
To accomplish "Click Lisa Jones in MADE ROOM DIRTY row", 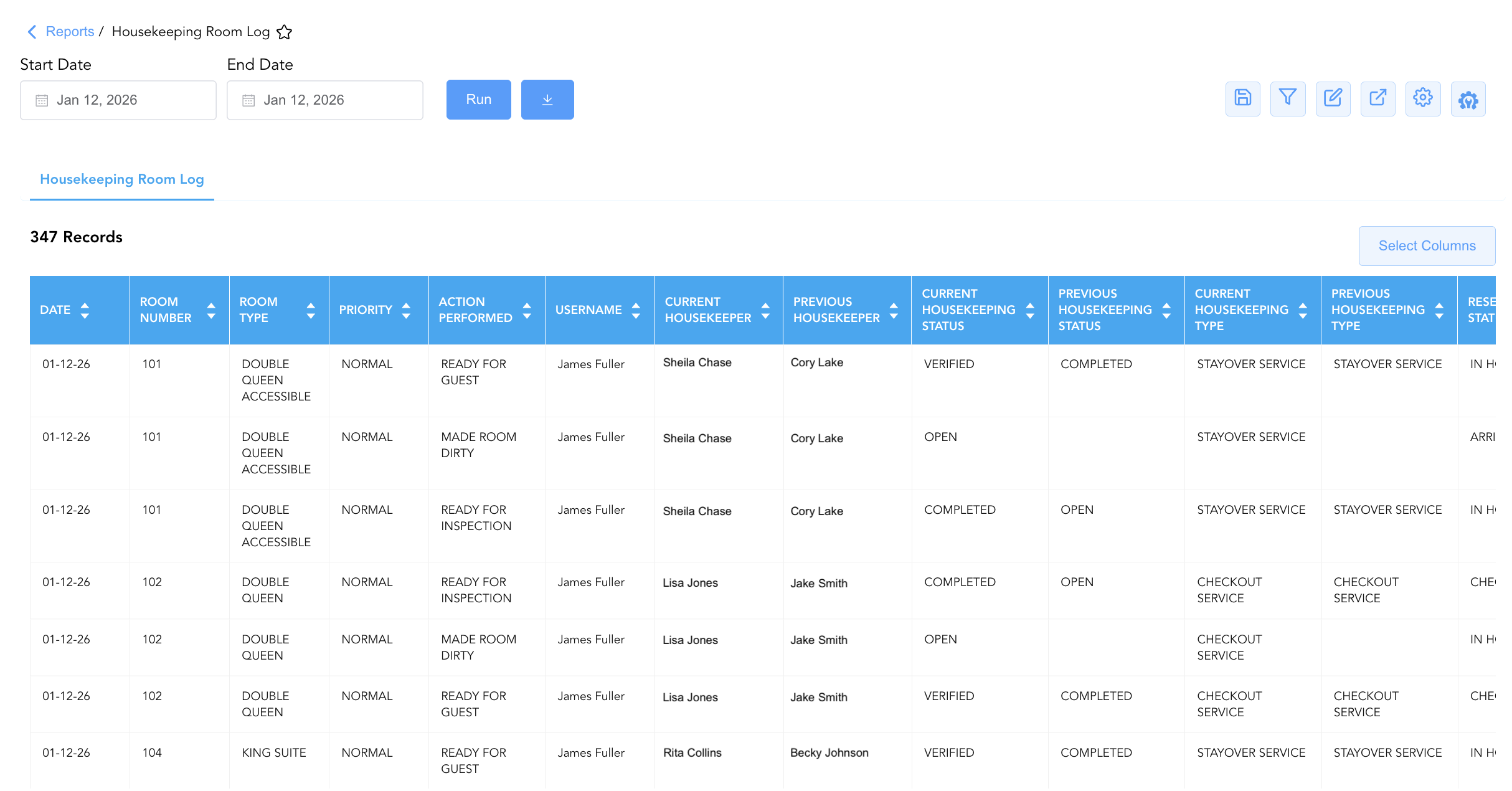I will point(690,640).
